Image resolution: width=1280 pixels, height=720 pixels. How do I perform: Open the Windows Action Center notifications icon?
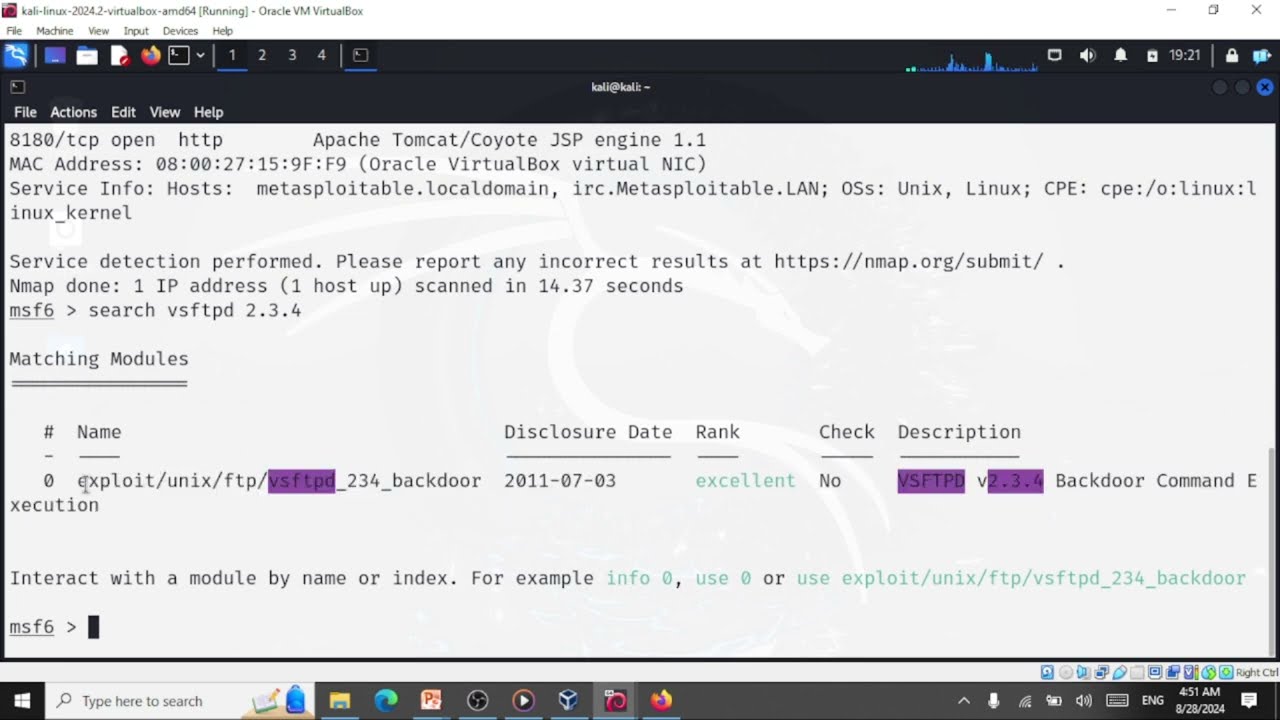pos(1249,701)
